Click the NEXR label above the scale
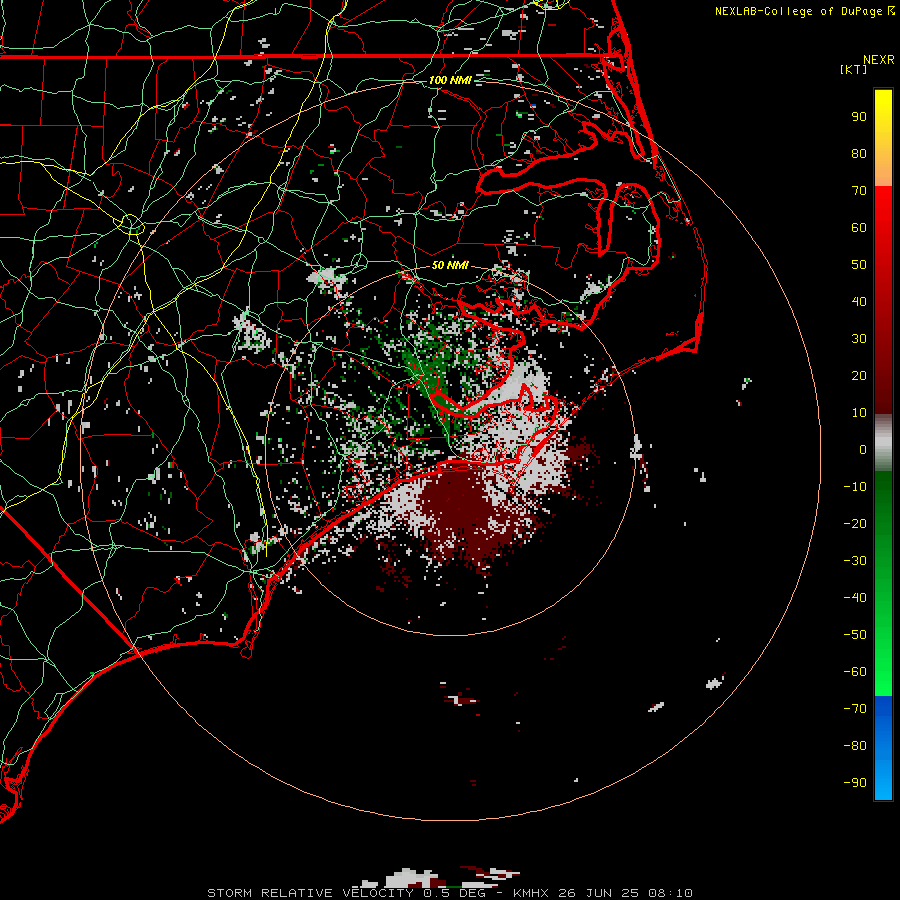This screenshot has height=900, width=900. (879, 60)
